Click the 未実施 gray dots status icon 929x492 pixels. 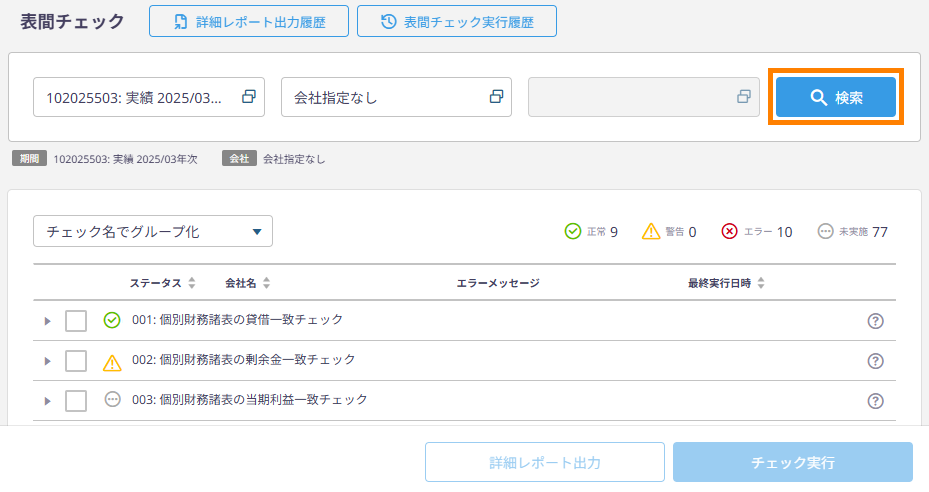point(825,231)
